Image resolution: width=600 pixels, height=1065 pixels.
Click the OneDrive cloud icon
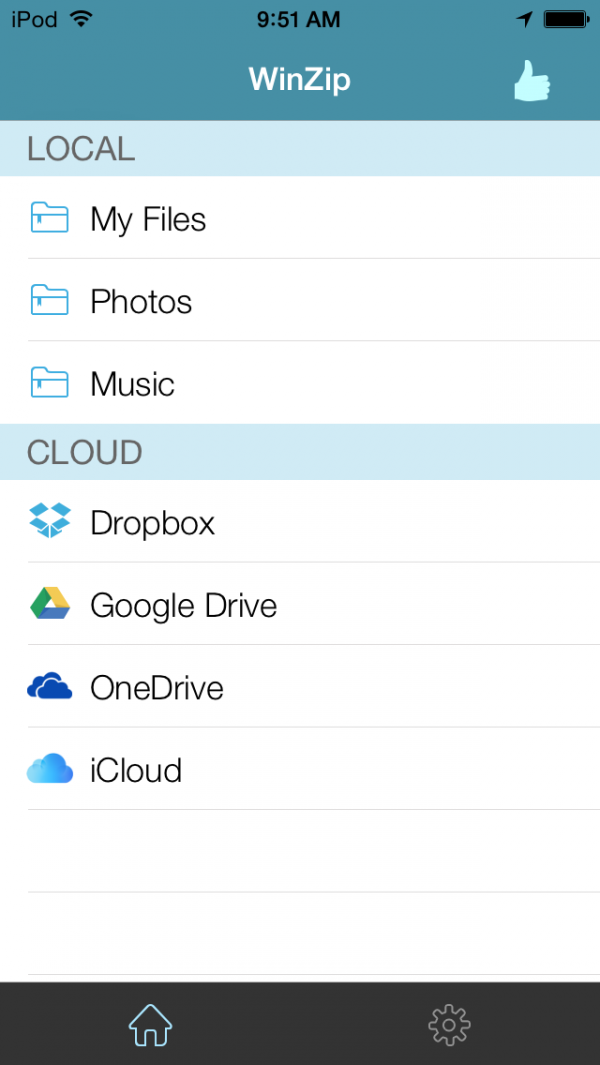pyautogui.click(x=50, y=687)
